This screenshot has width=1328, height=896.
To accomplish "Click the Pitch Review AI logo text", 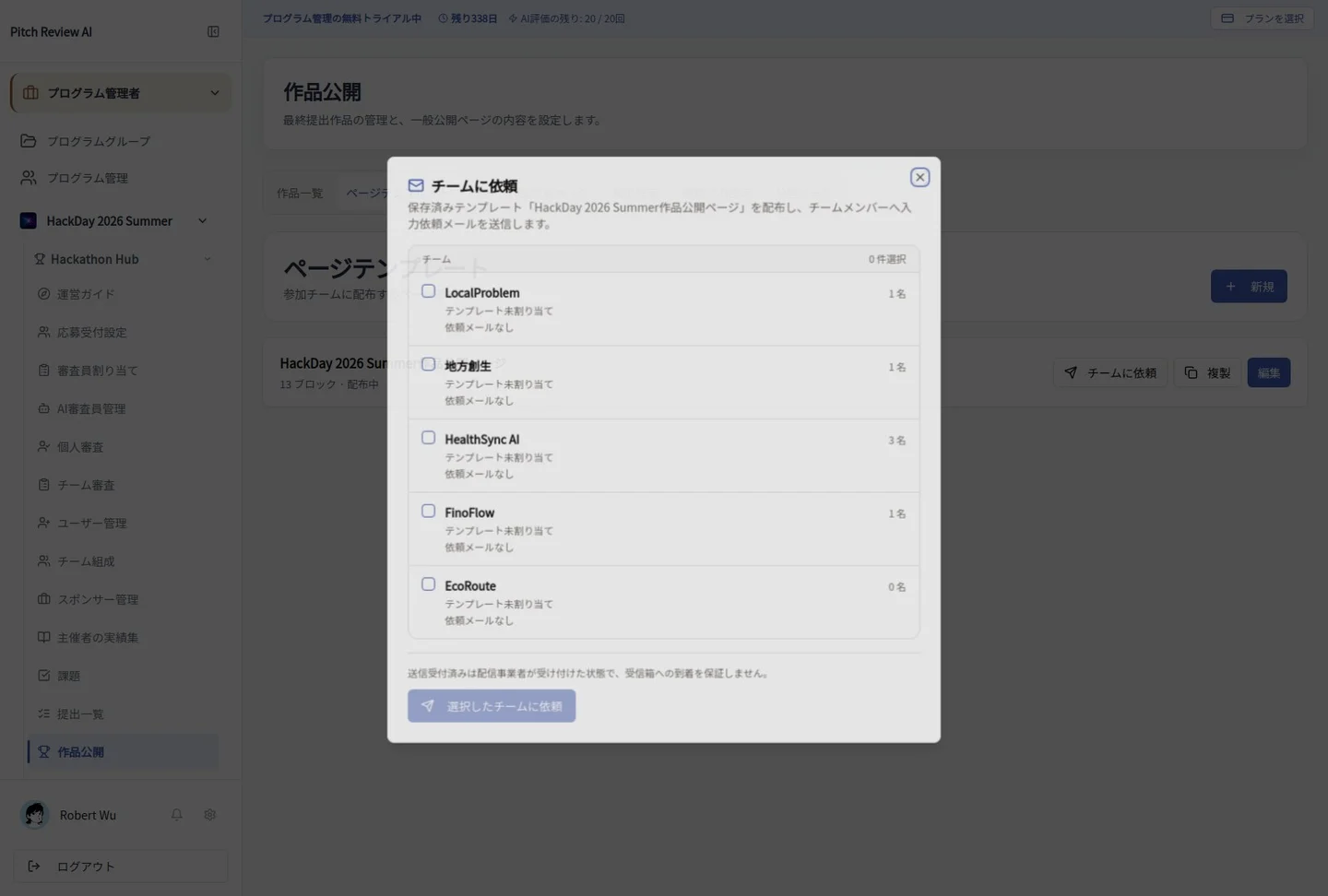I will [51, 32].
